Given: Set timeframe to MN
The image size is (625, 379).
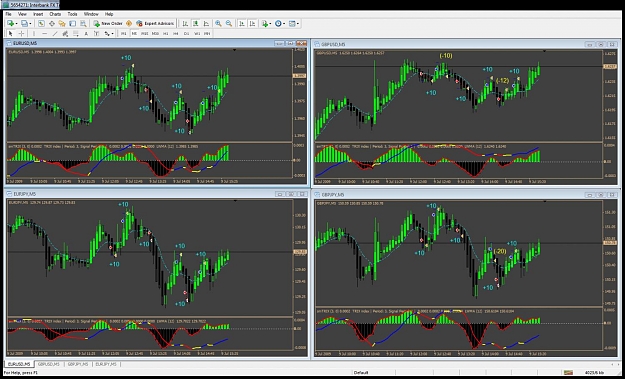Looking at the screenshot, I should (207, 34).
